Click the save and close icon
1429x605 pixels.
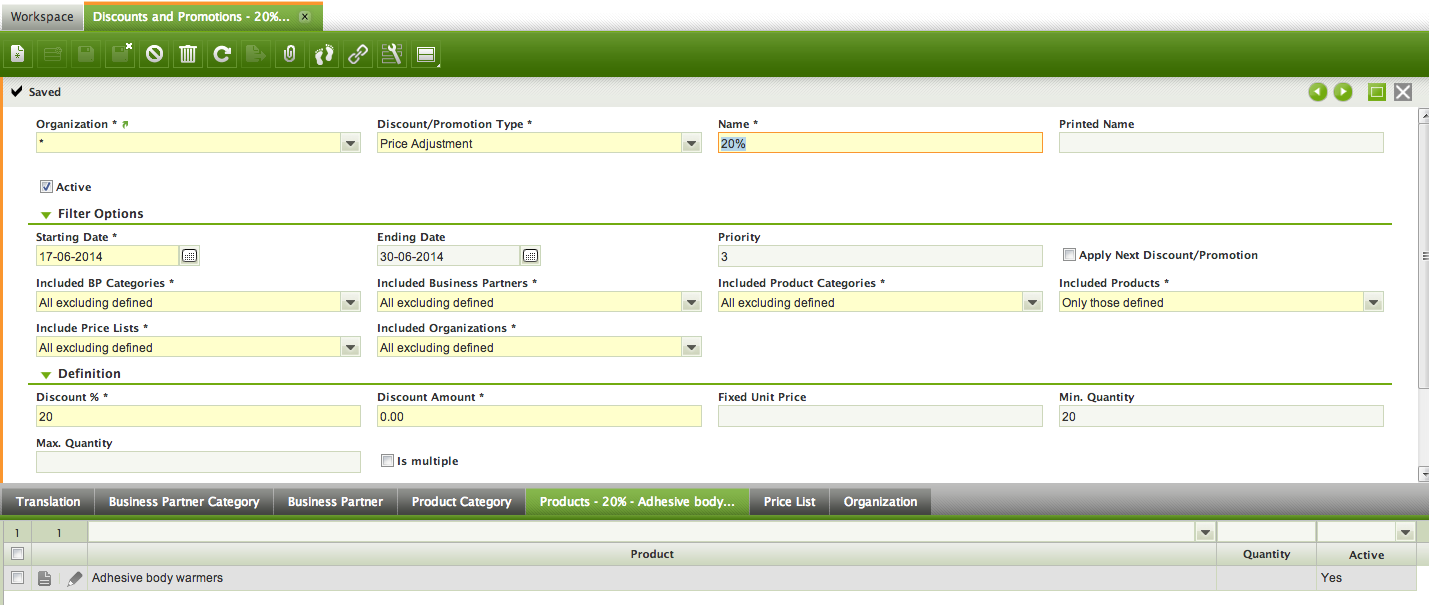(x=120, y=54)
